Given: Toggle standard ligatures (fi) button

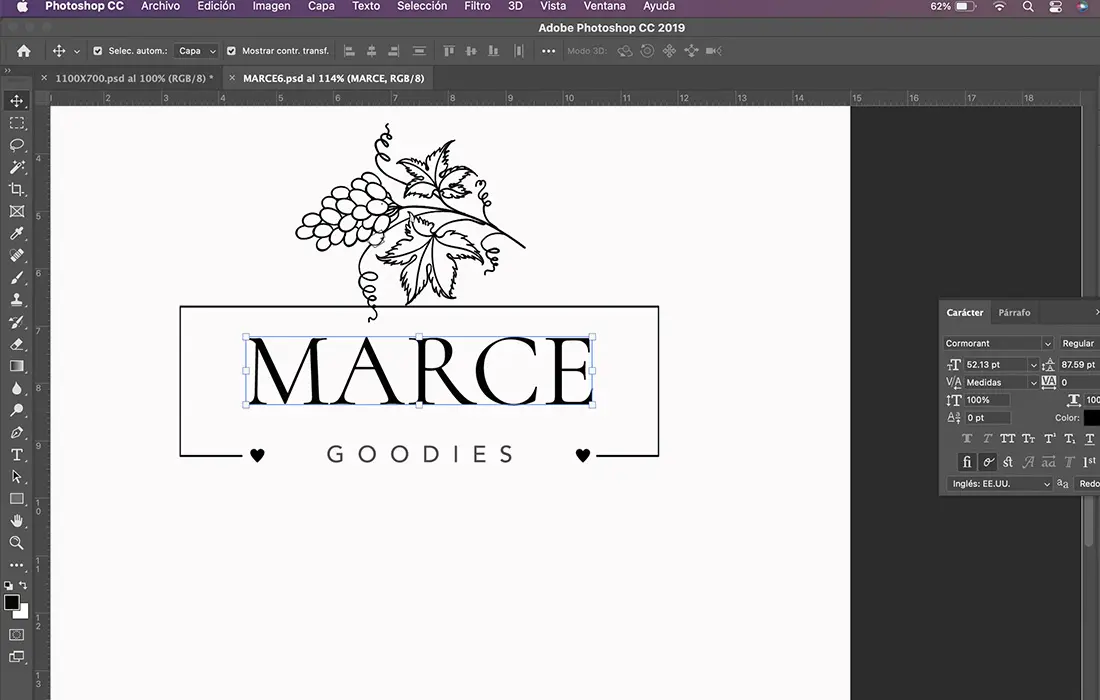Looking at the screenshot, I should tap(967, 462).
